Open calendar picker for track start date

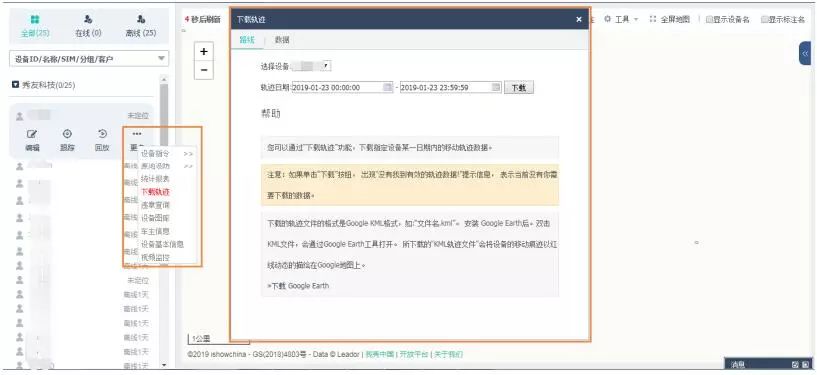(387, 88)
